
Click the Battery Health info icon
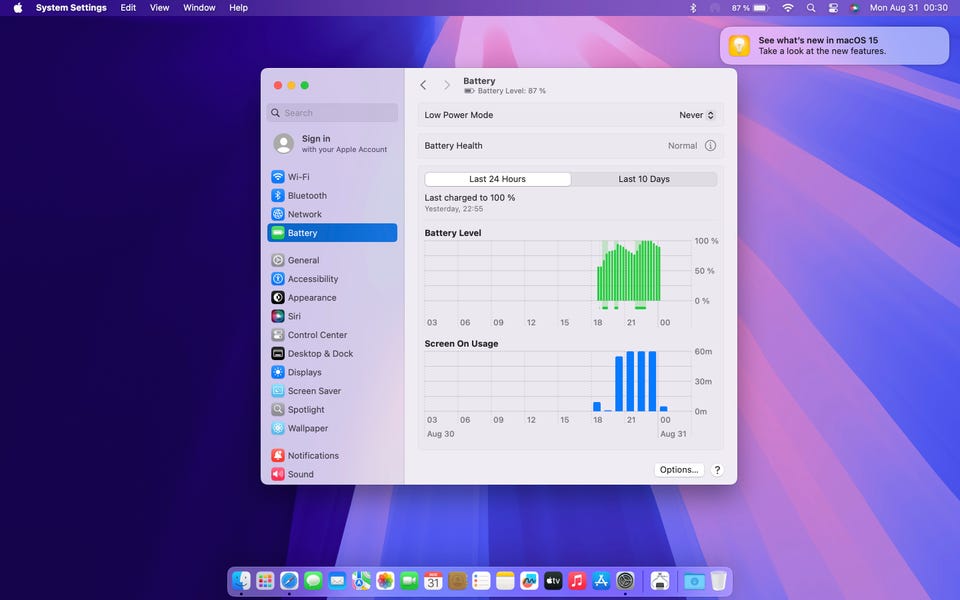[x=710, y=146]
